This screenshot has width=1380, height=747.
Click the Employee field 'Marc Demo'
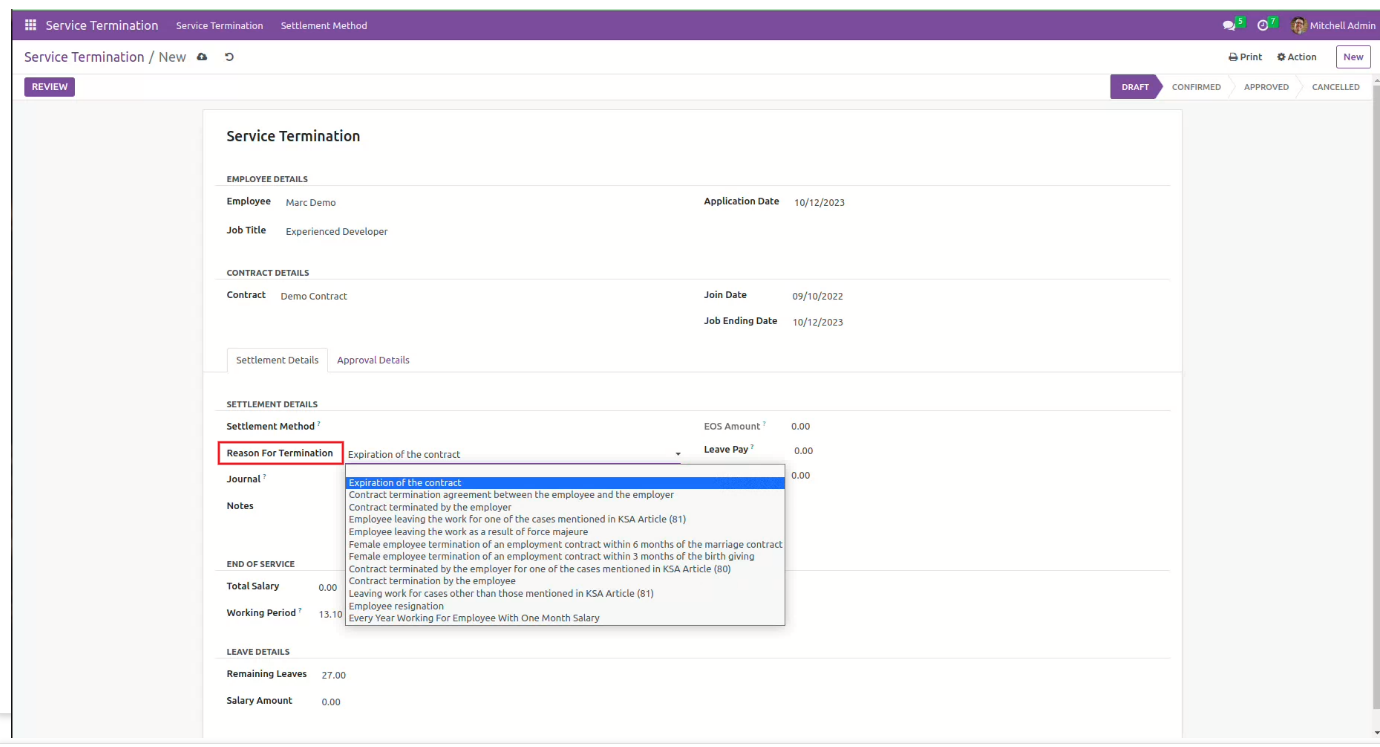pos(311,203)
